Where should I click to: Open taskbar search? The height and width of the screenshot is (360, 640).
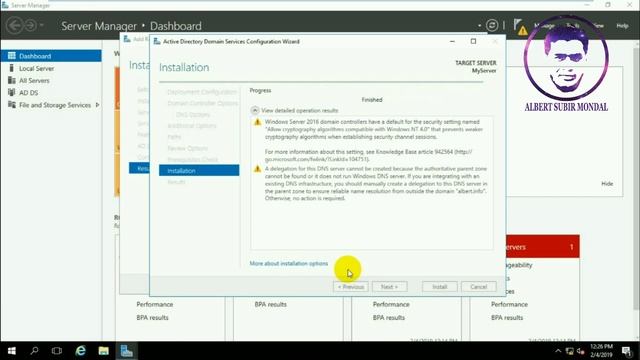coord(34,351)
